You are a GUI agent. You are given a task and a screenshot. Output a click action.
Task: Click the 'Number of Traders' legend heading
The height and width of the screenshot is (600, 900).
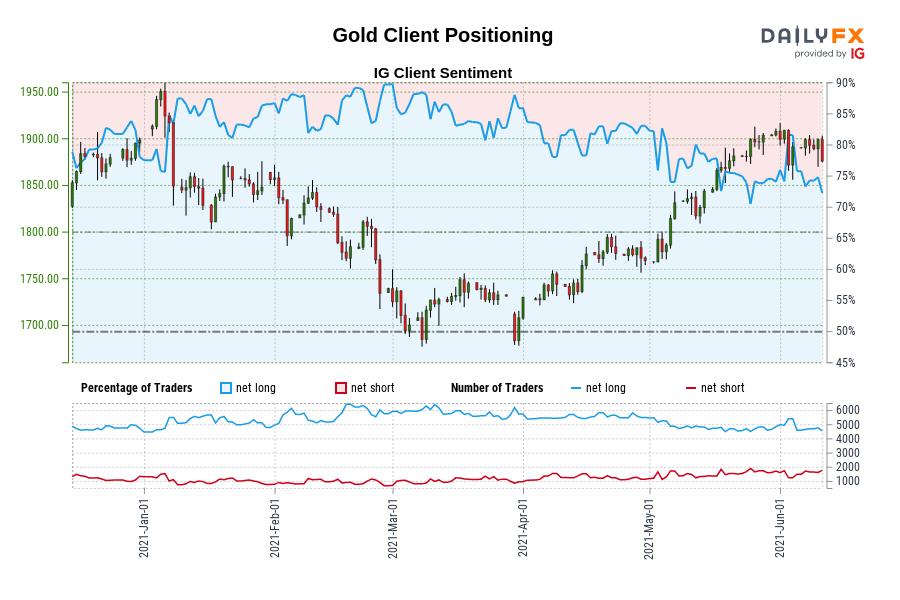[497, 388]
